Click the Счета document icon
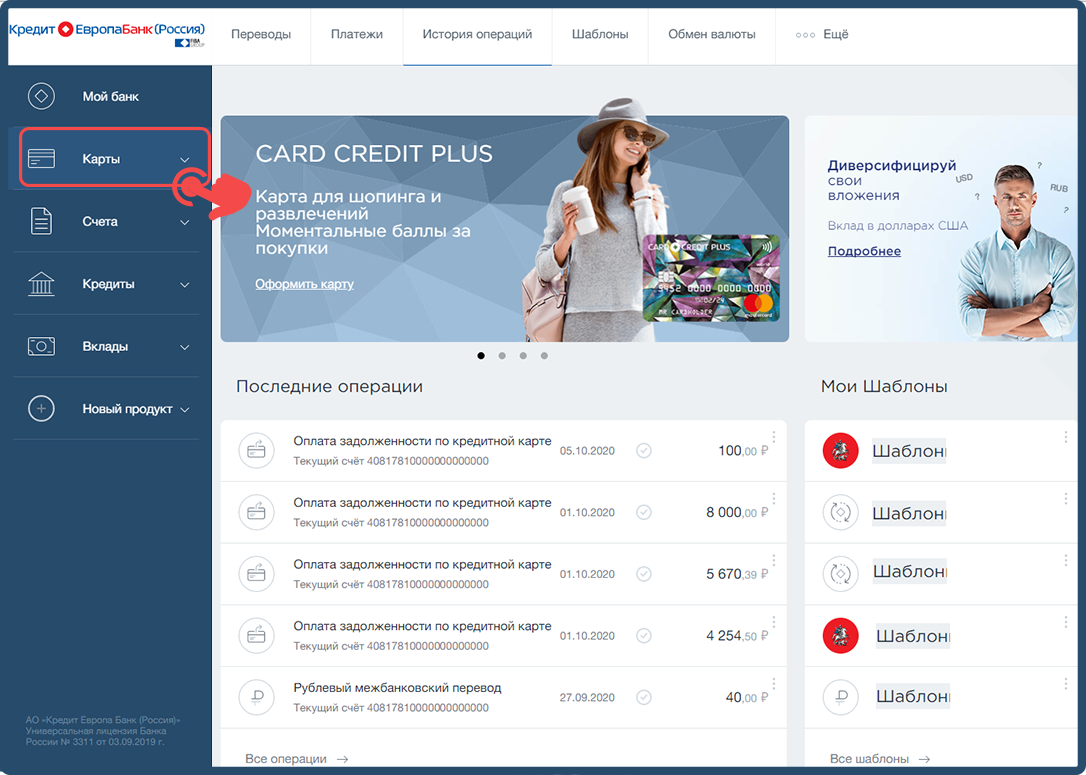 41,221
